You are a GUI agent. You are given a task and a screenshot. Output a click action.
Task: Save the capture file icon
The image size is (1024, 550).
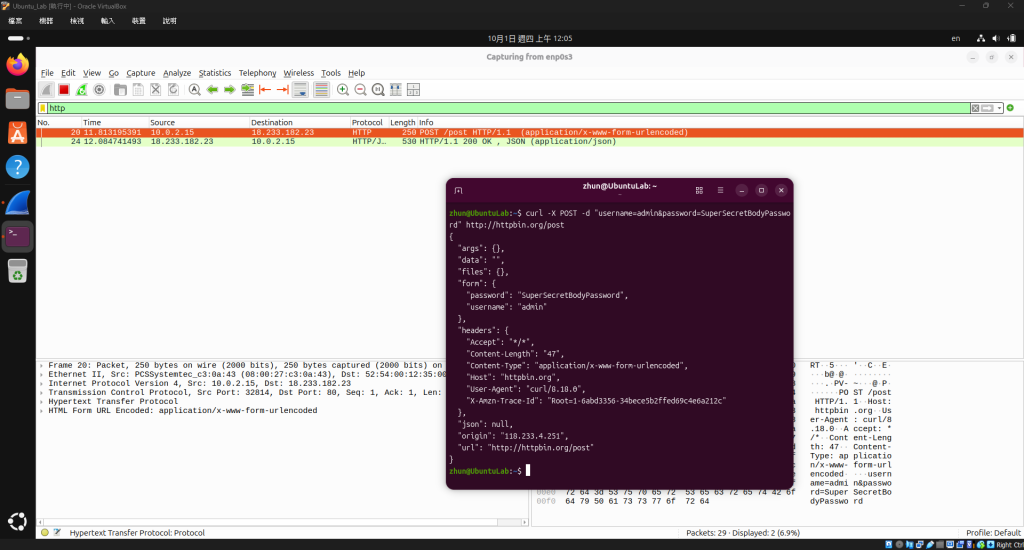[x=138, y=89]
